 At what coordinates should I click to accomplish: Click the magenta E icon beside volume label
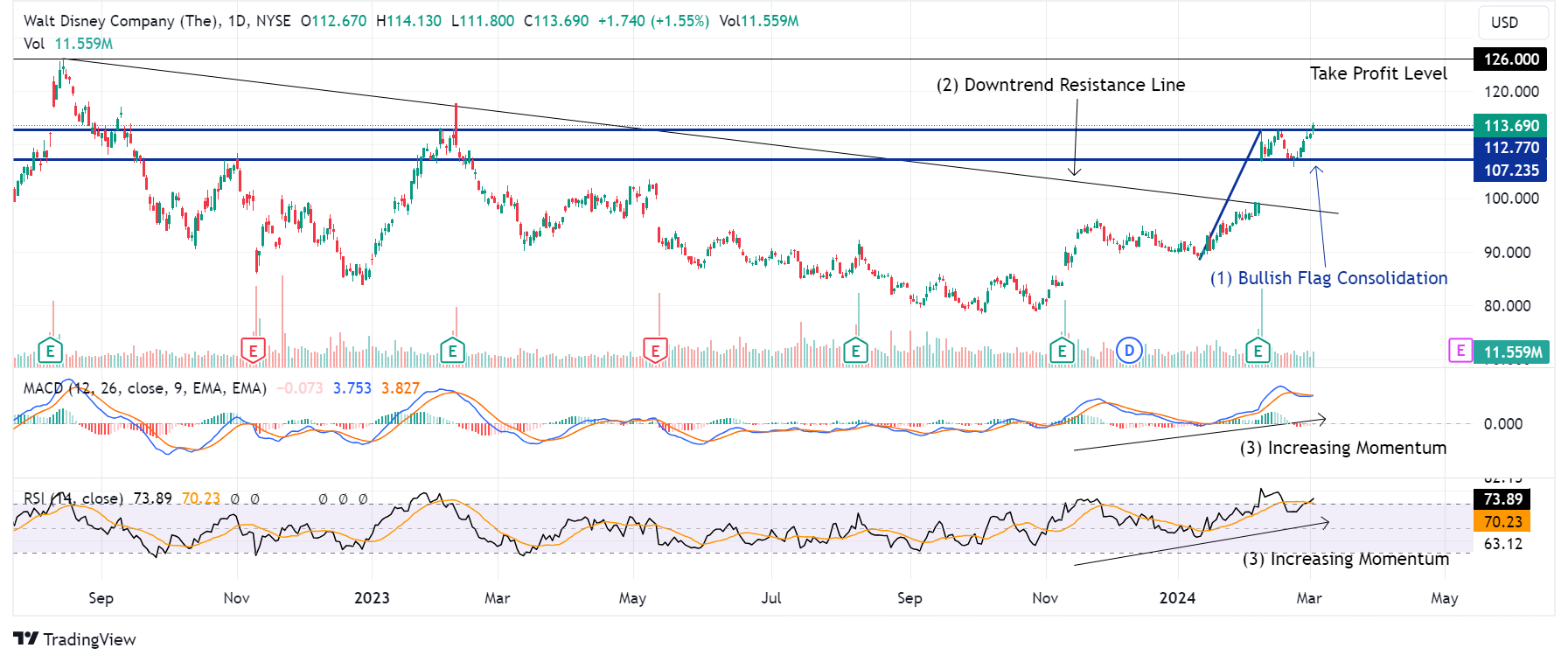[x=1460, y=351]
